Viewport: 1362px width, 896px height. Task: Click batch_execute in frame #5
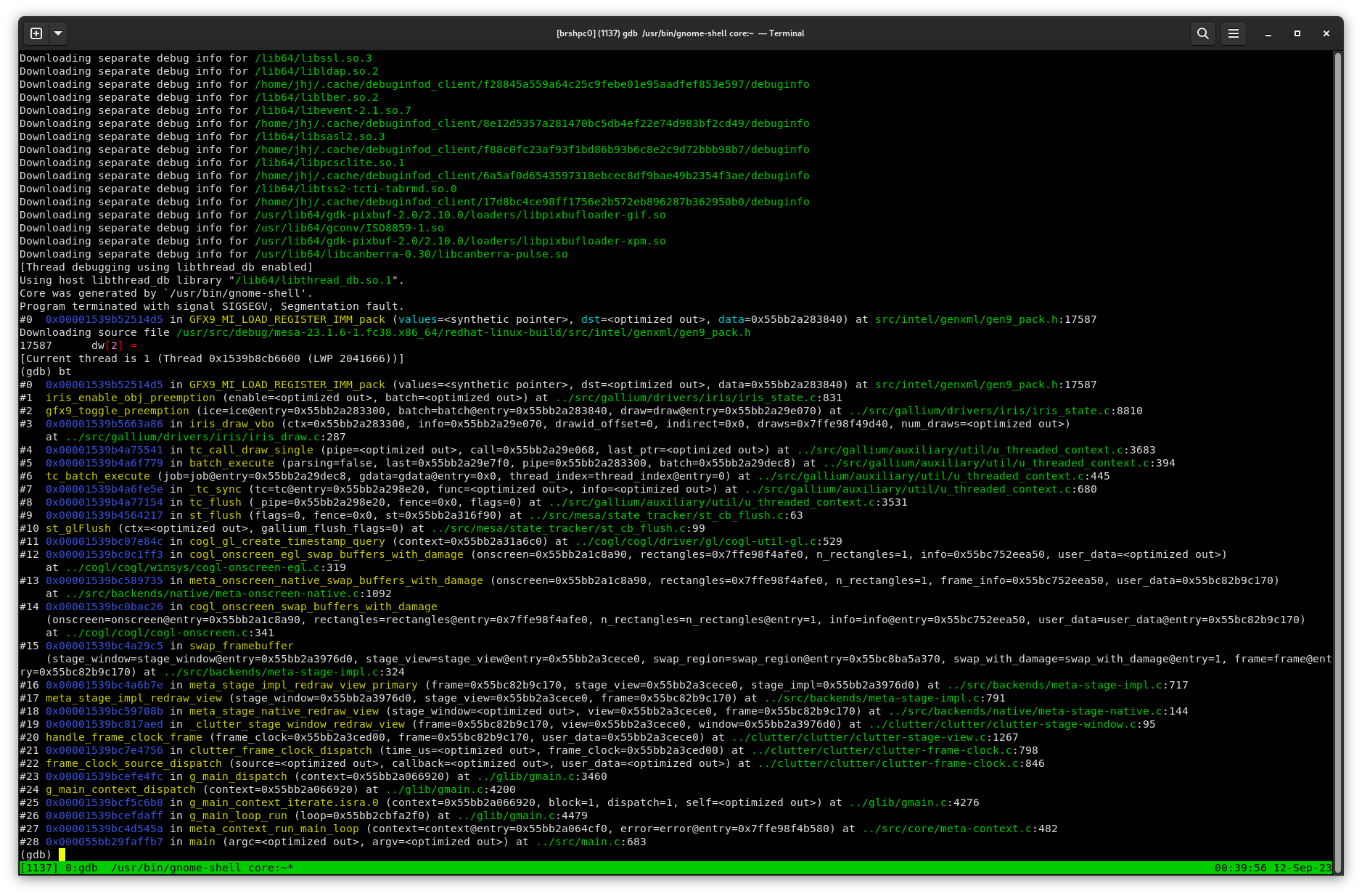tap(231, 463)
